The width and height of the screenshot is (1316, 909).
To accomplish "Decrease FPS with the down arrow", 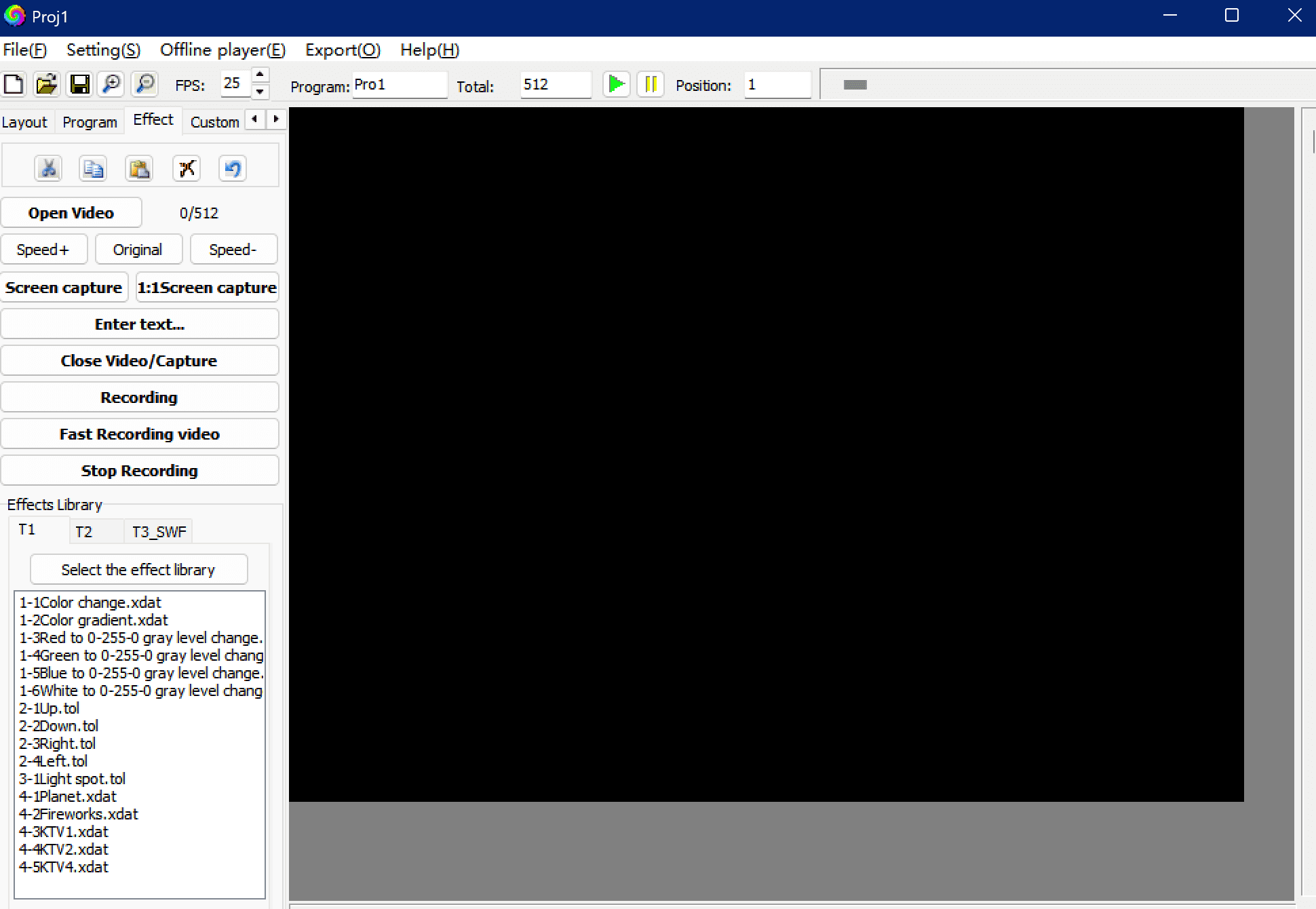I will (260, 92).
